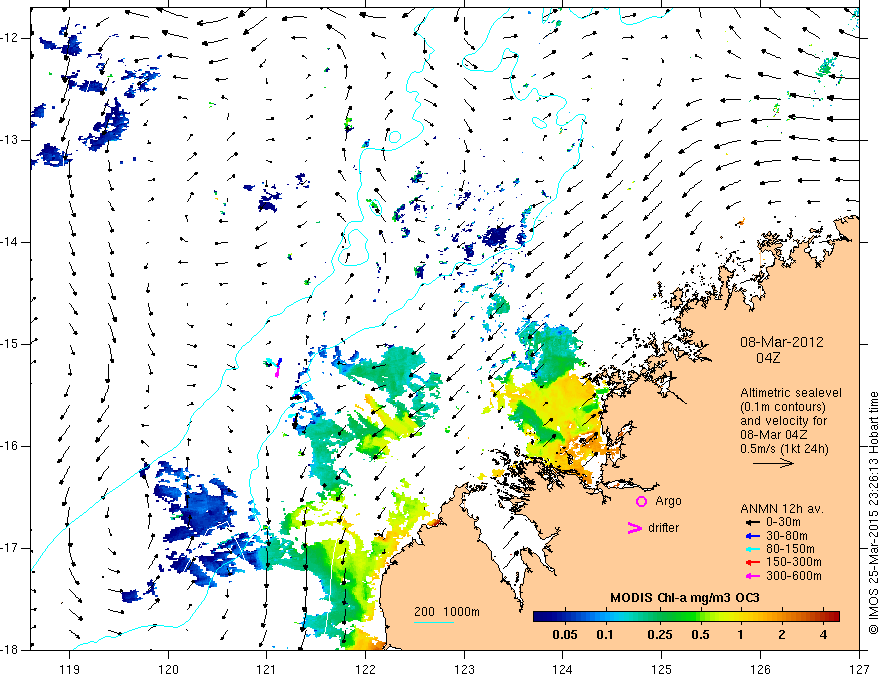Click the 200 1000m contour depth label

pyautogui.click(x=447, y=612)
